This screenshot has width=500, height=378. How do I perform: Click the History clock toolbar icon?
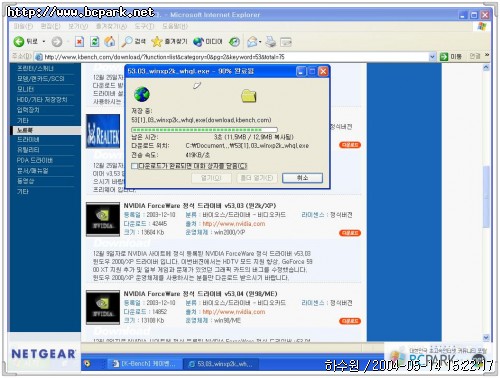[x=234, y=42]
